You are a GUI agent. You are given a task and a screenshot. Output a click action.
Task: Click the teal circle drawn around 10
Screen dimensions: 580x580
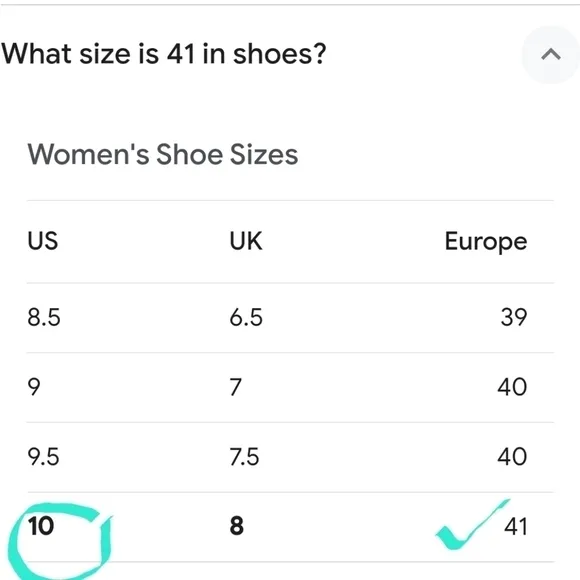click(x=59, y=542)
